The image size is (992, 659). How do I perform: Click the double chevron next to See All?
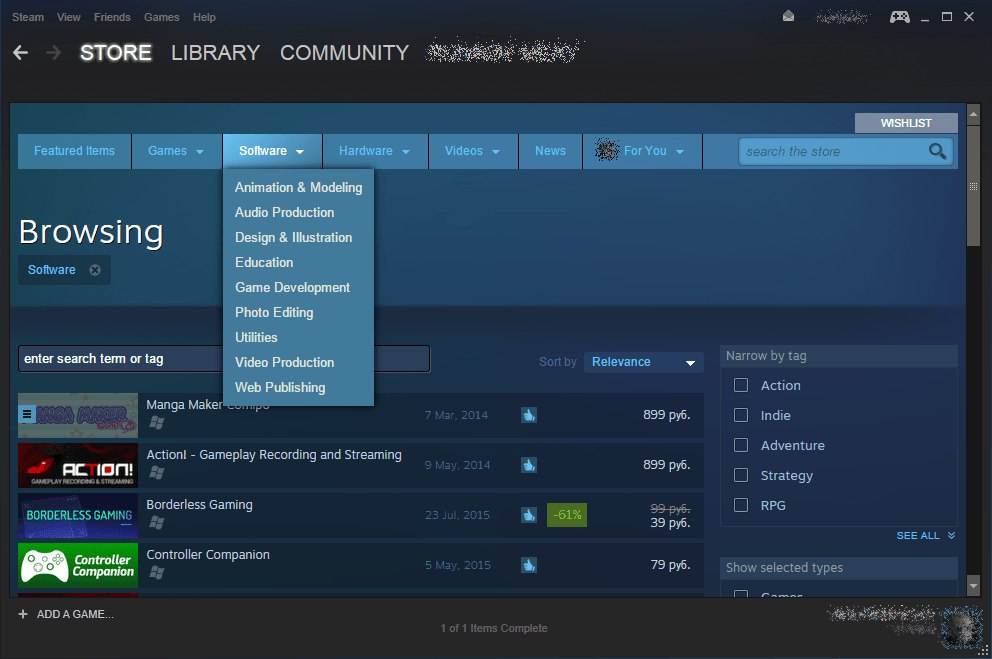(952, 536)
